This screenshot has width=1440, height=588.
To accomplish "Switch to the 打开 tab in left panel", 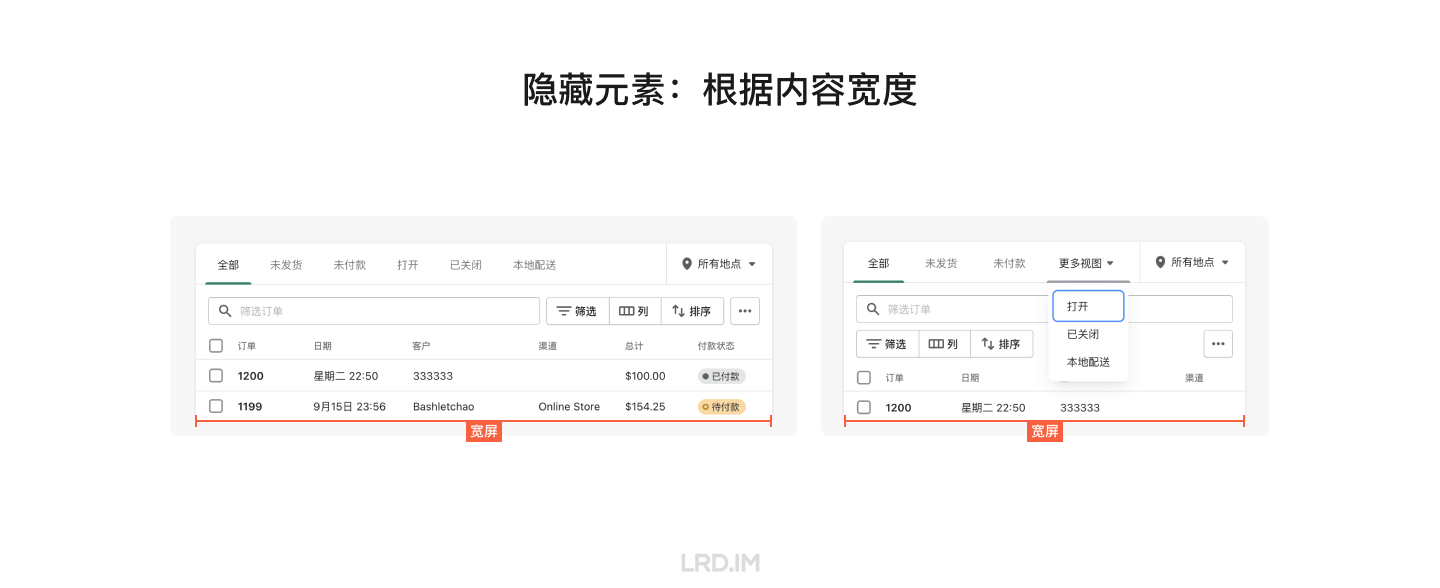I will [x=407, y=265].
